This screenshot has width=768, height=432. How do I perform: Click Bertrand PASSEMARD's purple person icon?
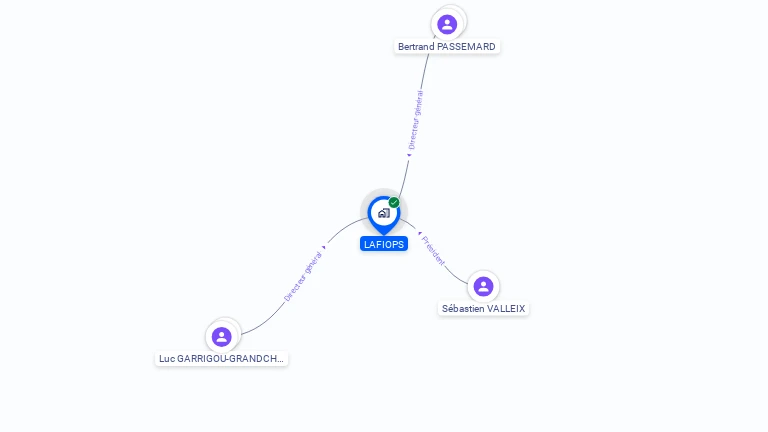coord(447,24)
